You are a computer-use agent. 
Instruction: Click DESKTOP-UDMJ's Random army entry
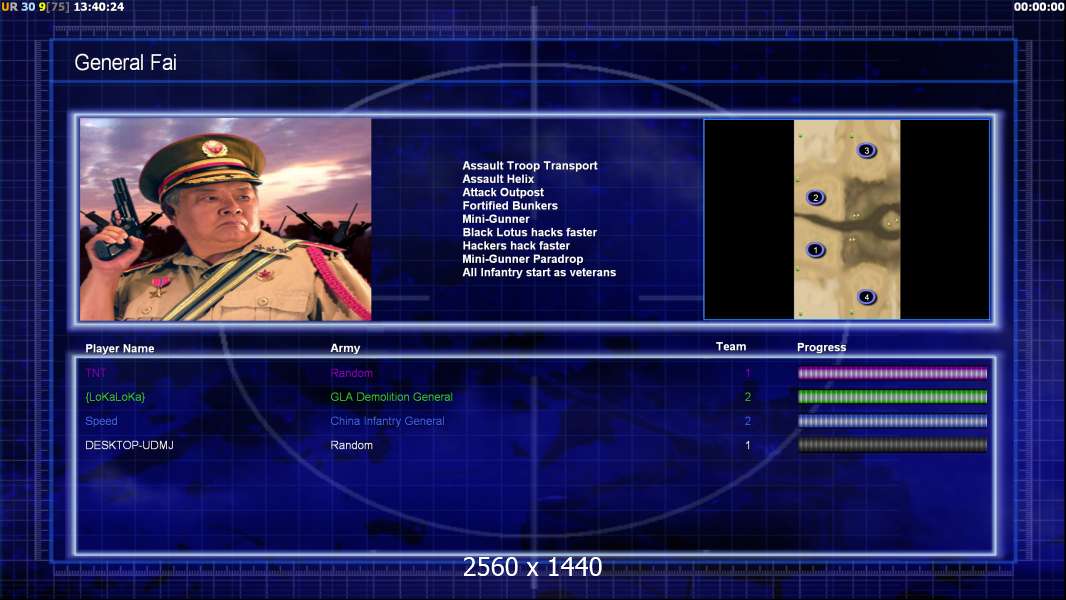point(351,445)
